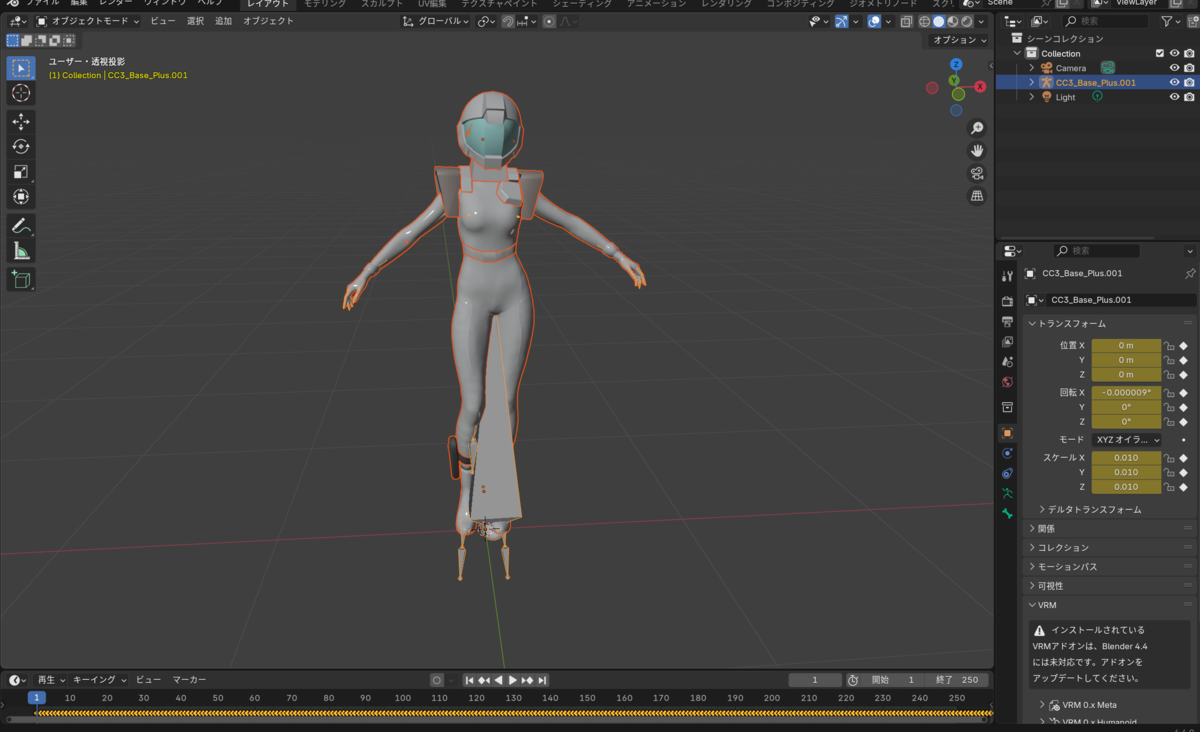Open the timeline Marker (マーカー) menu
The image size is (1200, 732).
(189, 680)
